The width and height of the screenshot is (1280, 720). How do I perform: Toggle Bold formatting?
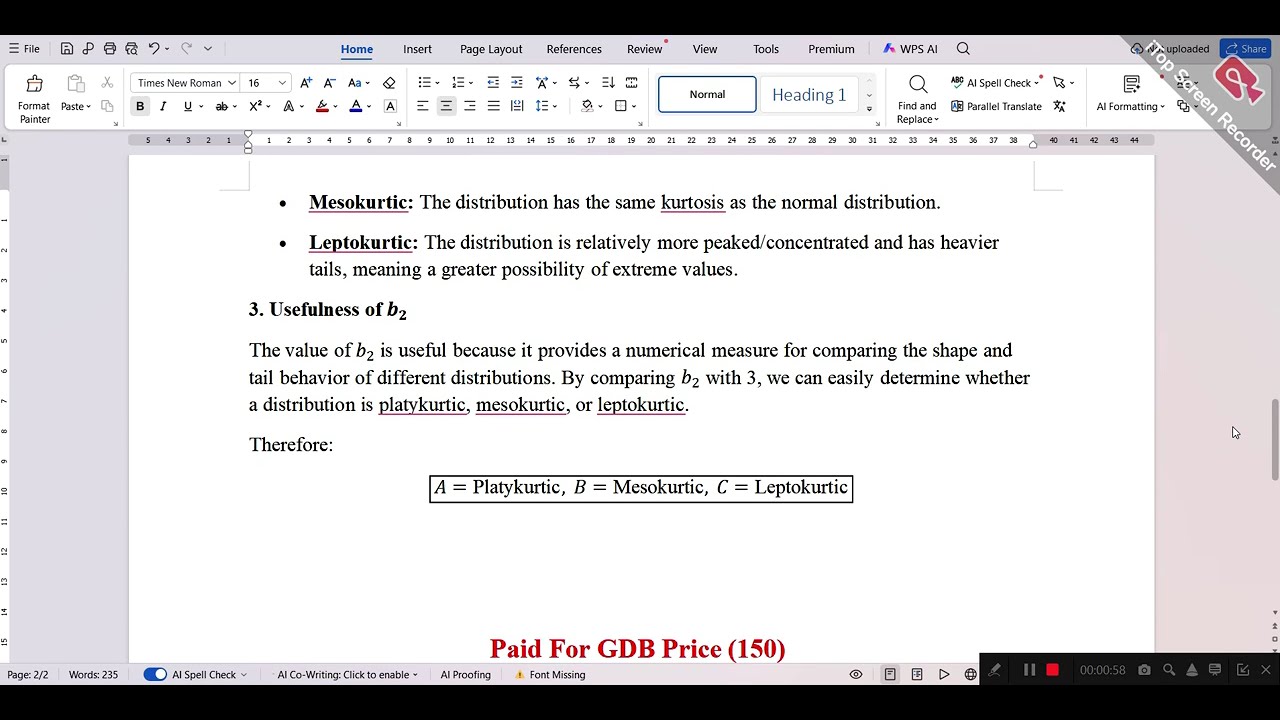pos(140,106)
